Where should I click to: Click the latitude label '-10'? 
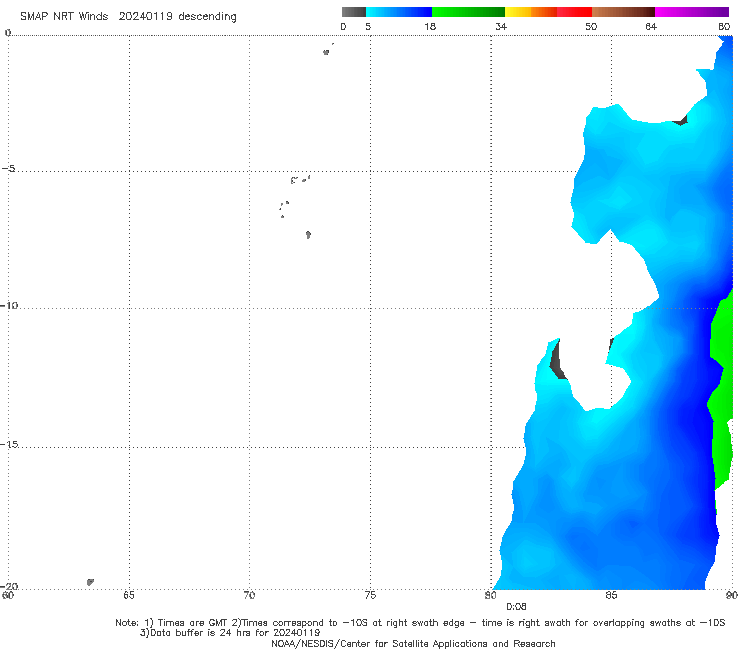coord(9,305)
